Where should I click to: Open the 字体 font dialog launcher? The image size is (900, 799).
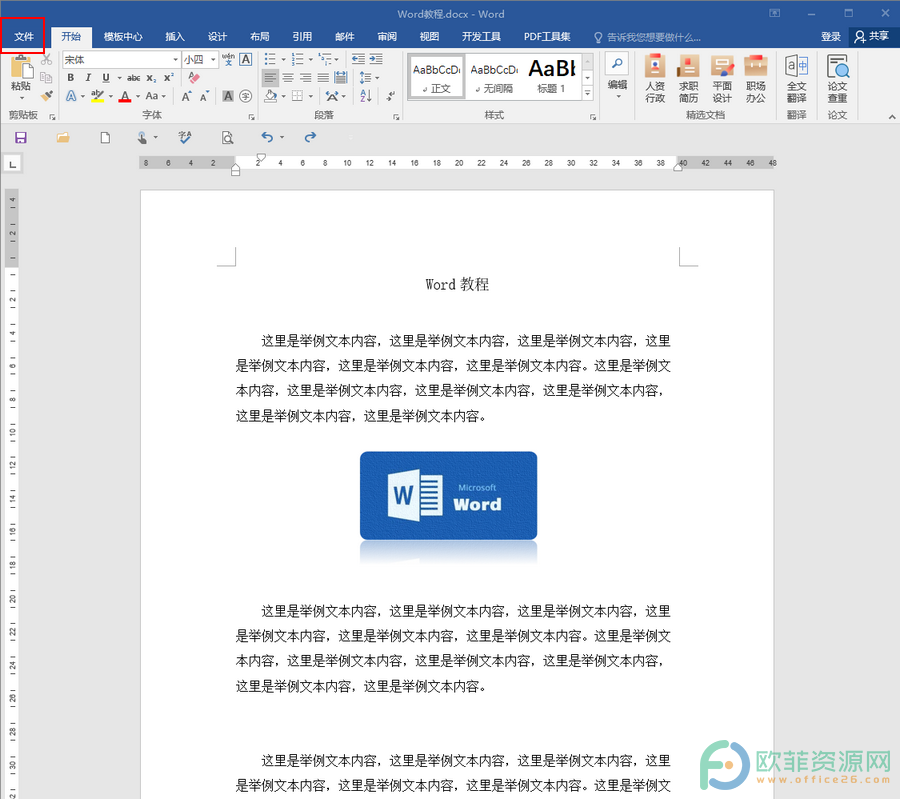coord(251,117)
